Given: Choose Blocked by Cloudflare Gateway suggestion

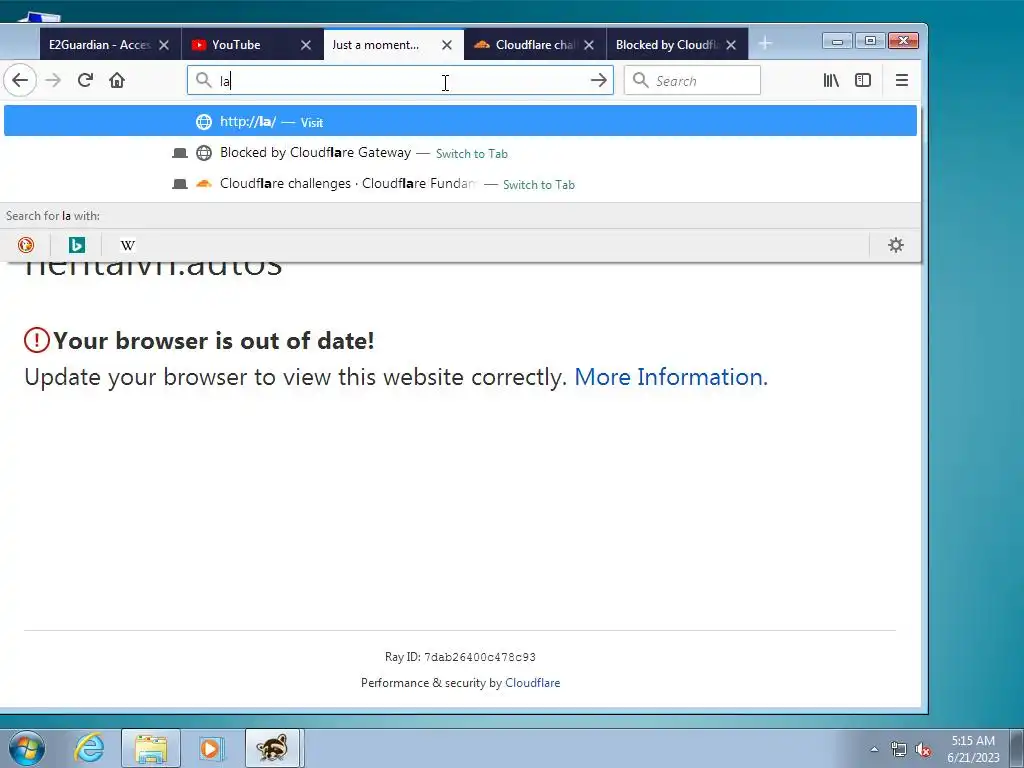Looking at the screenshot, I should (x=460, y=153).
